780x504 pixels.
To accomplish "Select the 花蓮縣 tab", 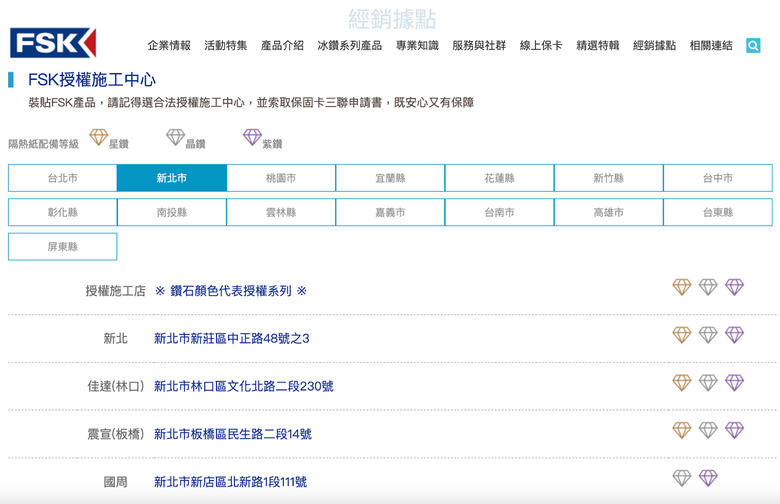I will pos(499,178).
